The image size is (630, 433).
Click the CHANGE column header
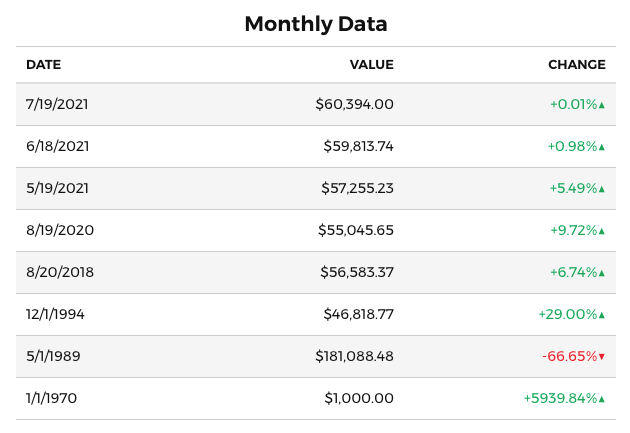tap(576, 65)
